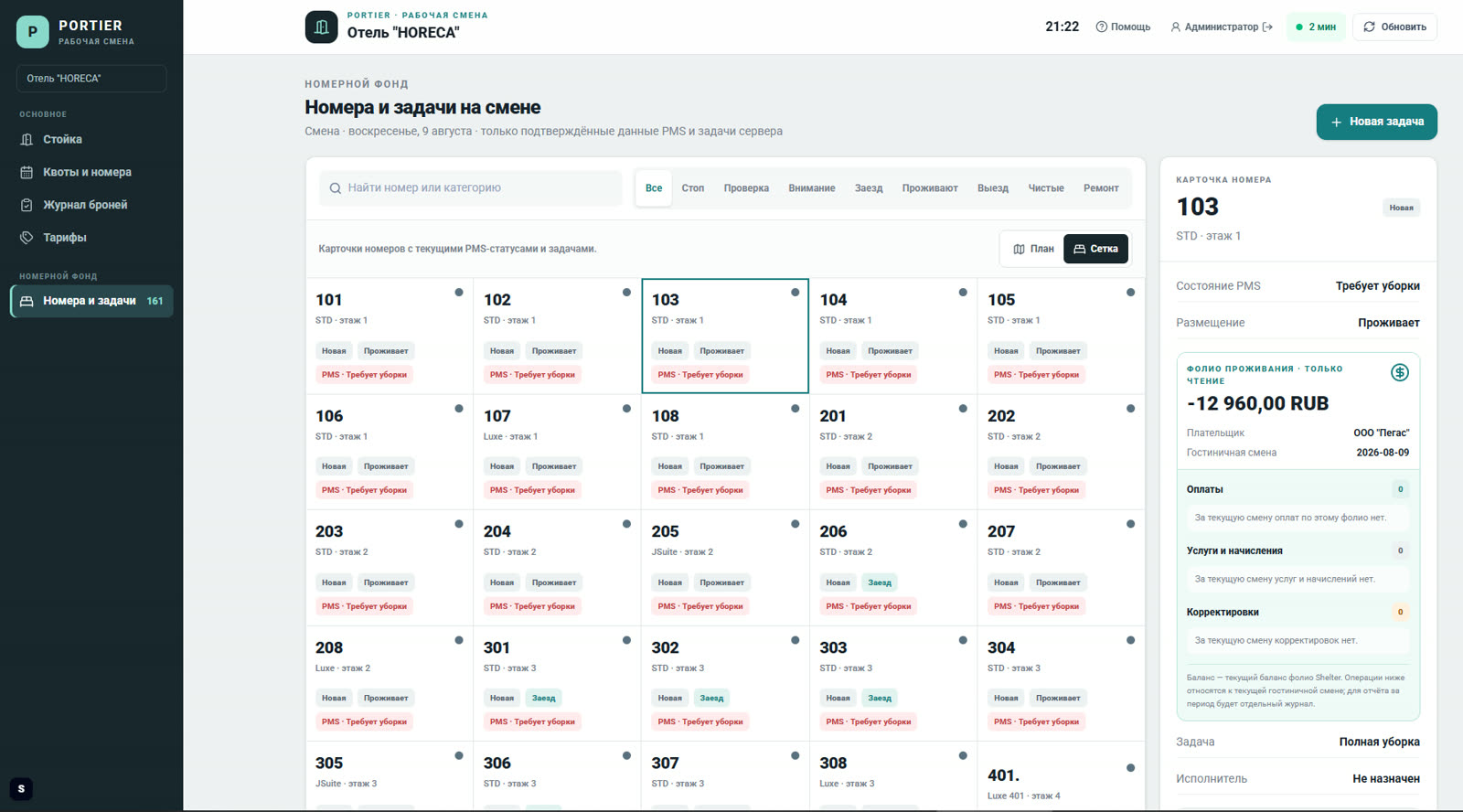1463x812 pixels.
Task: Filter rooms by Проверка
Action: [746, 188]
